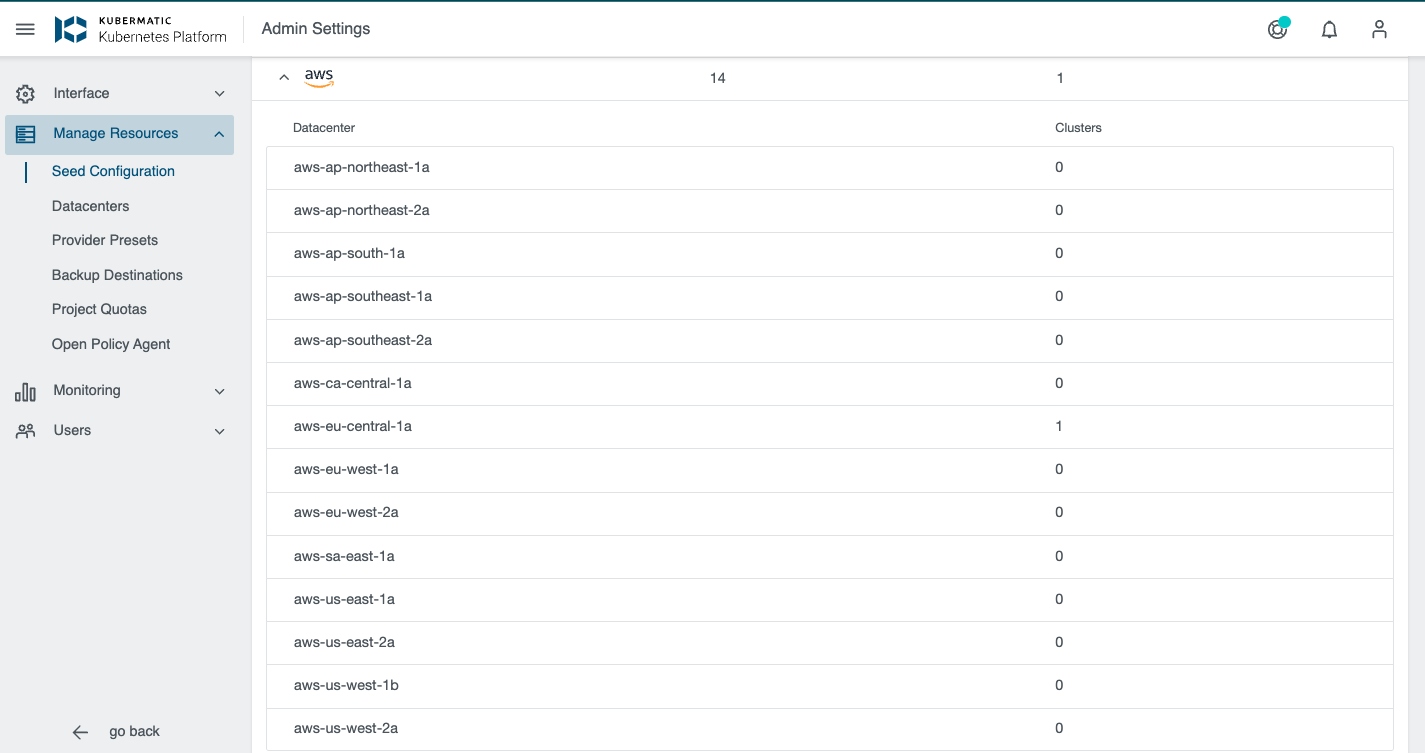Collapse the Manage Resources section
1425x753 pixels.
click(x=219, y=134)
